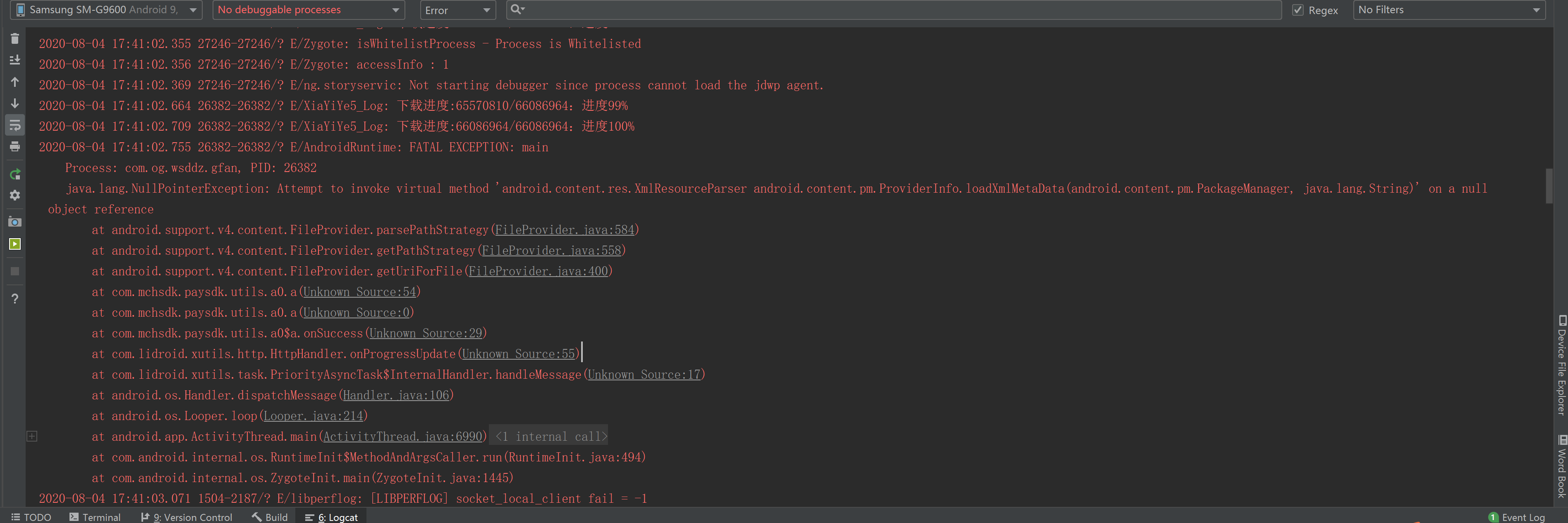Open FileProvider.java:584 from the stack trace

(564, 229)
